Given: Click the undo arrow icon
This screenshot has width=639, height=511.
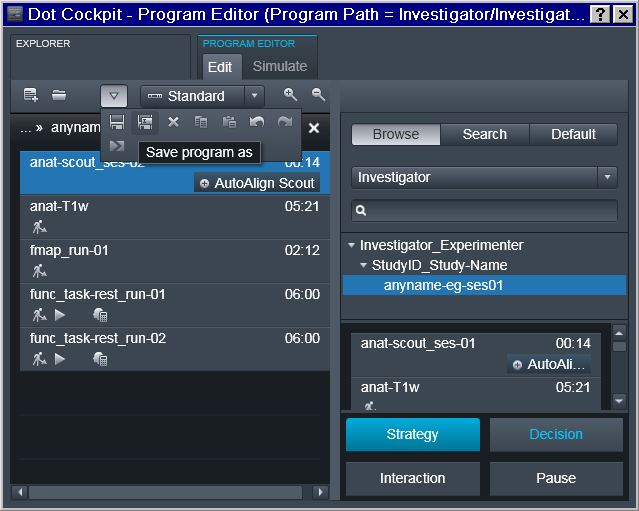Looking at the screenshot, I should (x=257, y=122).
